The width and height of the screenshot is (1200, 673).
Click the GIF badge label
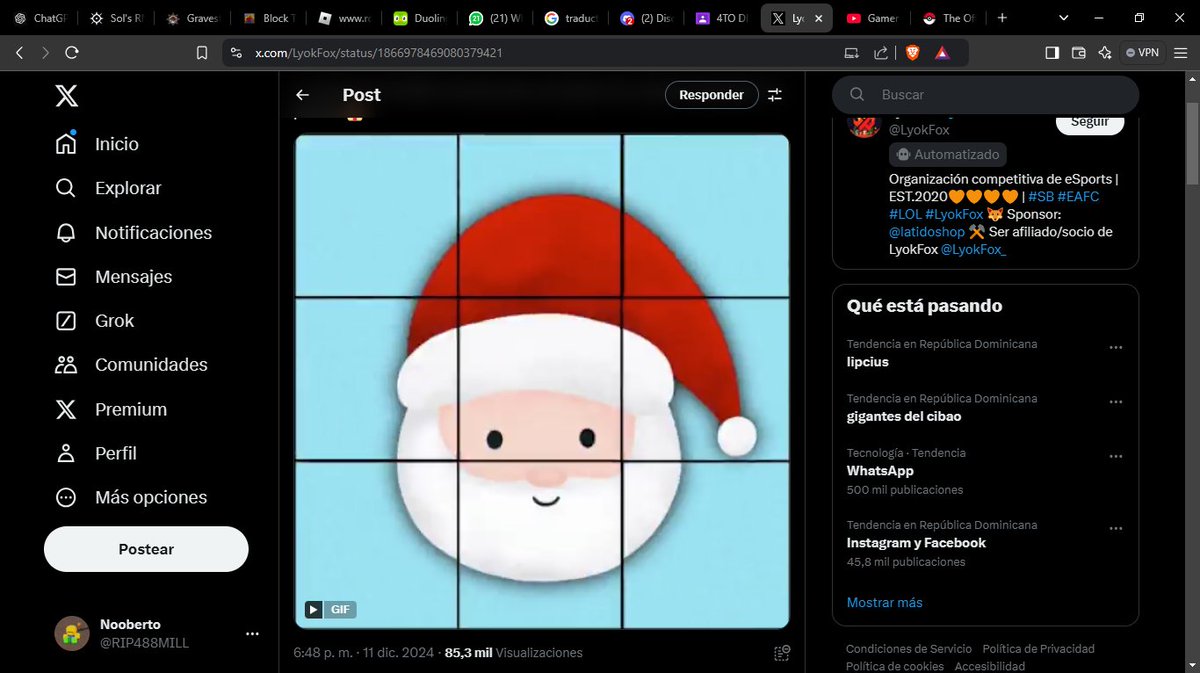[342, 609]
